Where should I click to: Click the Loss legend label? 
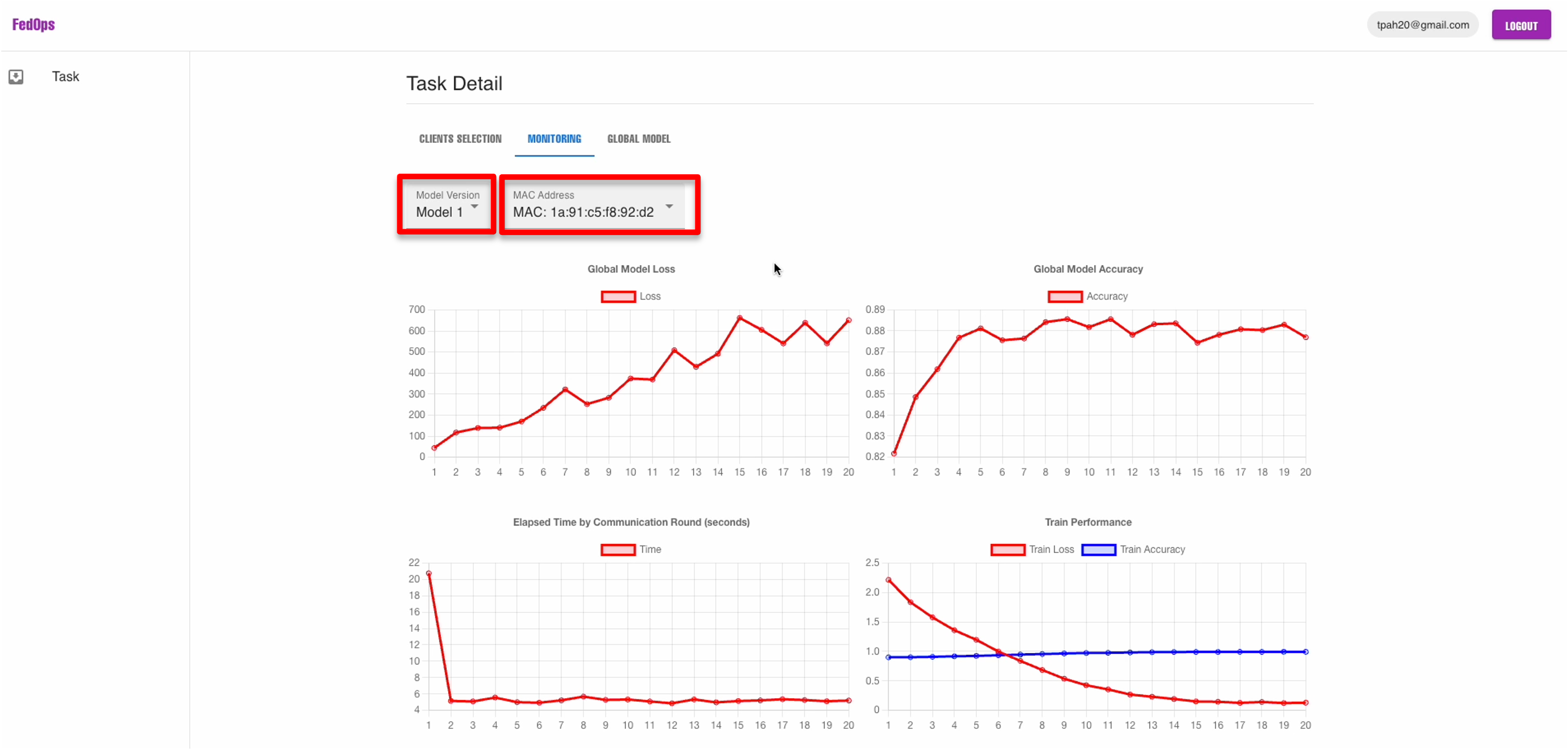pos(650,296)
